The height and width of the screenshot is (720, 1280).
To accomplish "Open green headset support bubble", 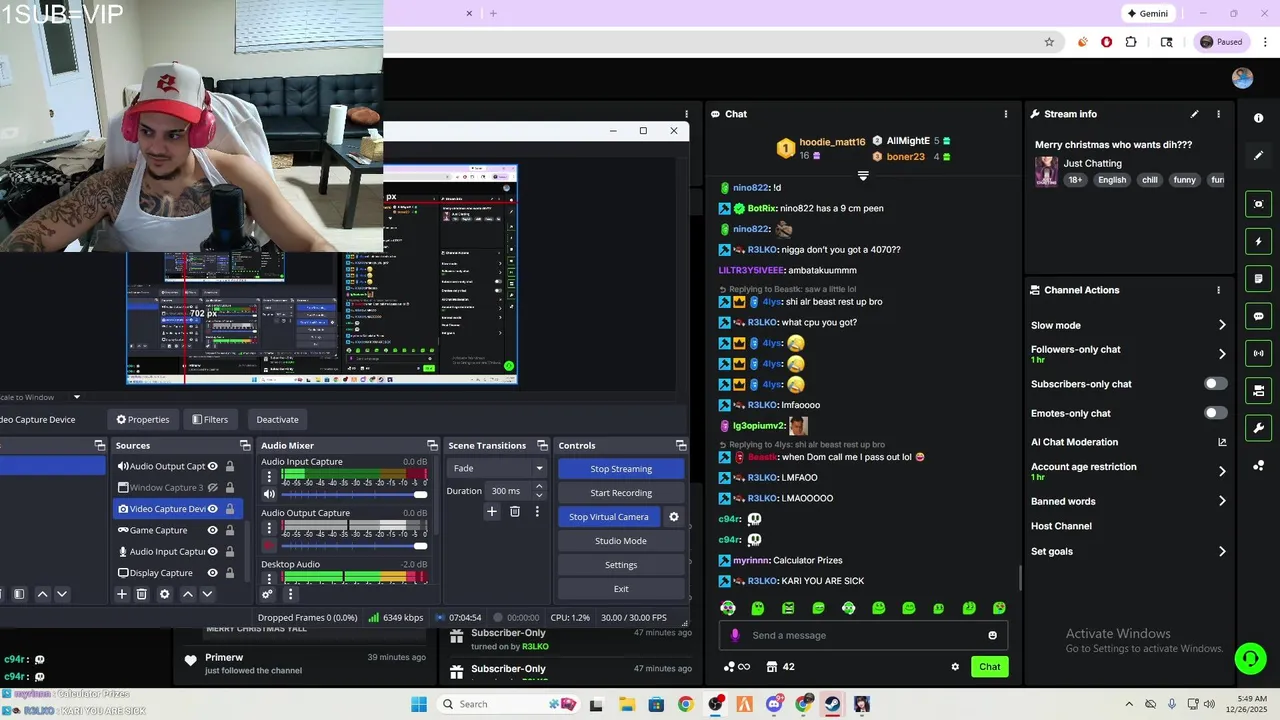I will [1250, 658].
